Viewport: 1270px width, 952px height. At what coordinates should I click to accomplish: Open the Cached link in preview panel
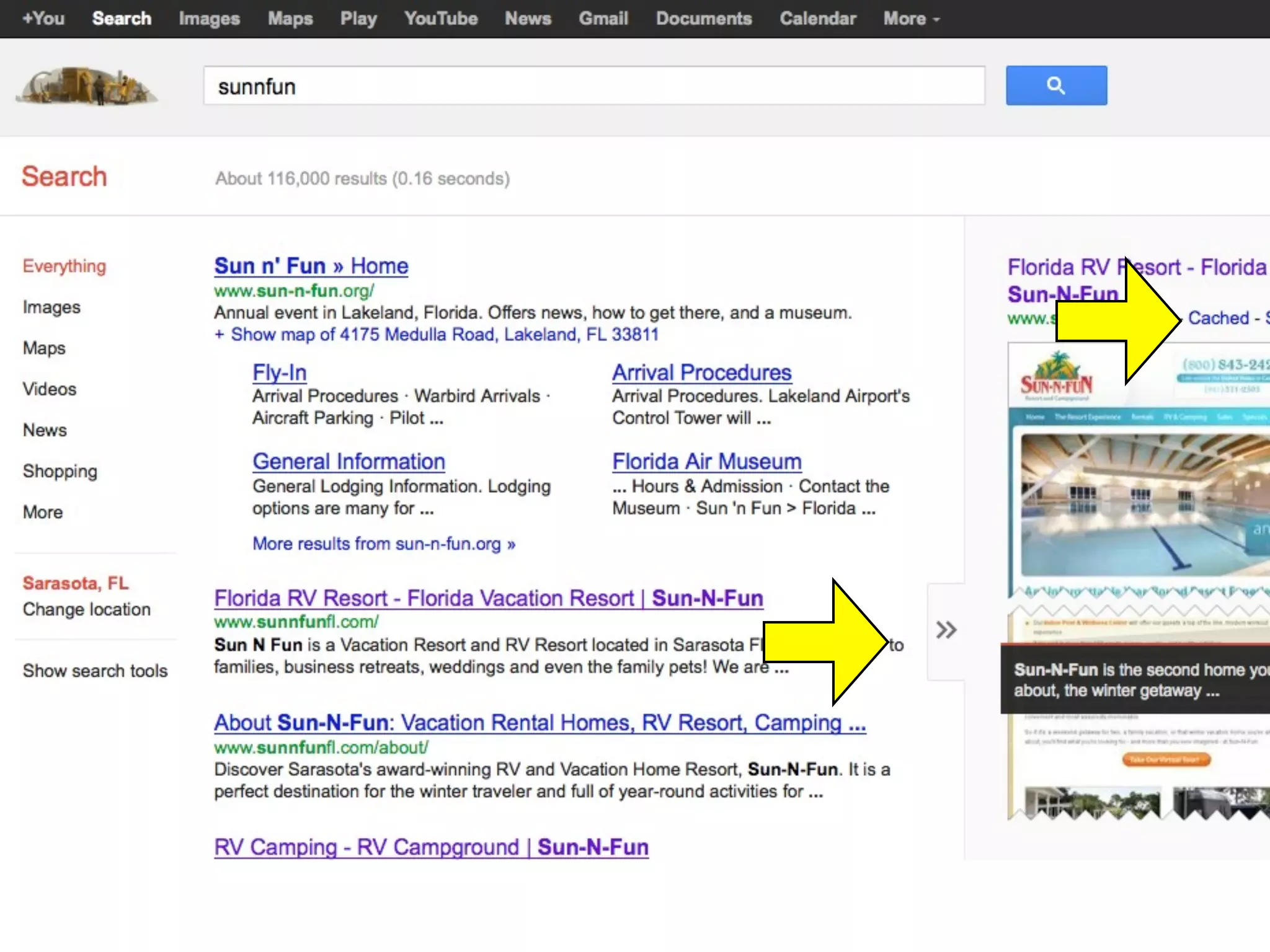pyautogui.click(x=1218, y=318)
